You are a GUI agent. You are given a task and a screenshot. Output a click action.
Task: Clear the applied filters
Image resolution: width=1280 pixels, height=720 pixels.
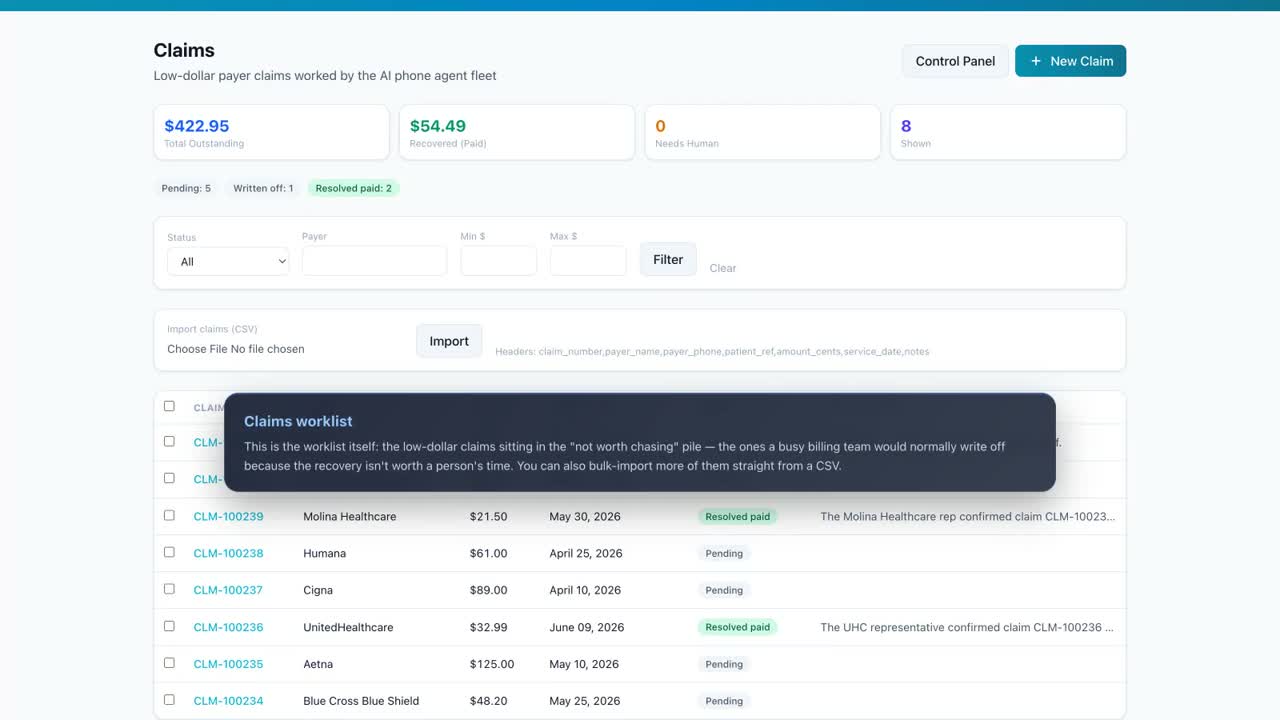tap(723, 268)
